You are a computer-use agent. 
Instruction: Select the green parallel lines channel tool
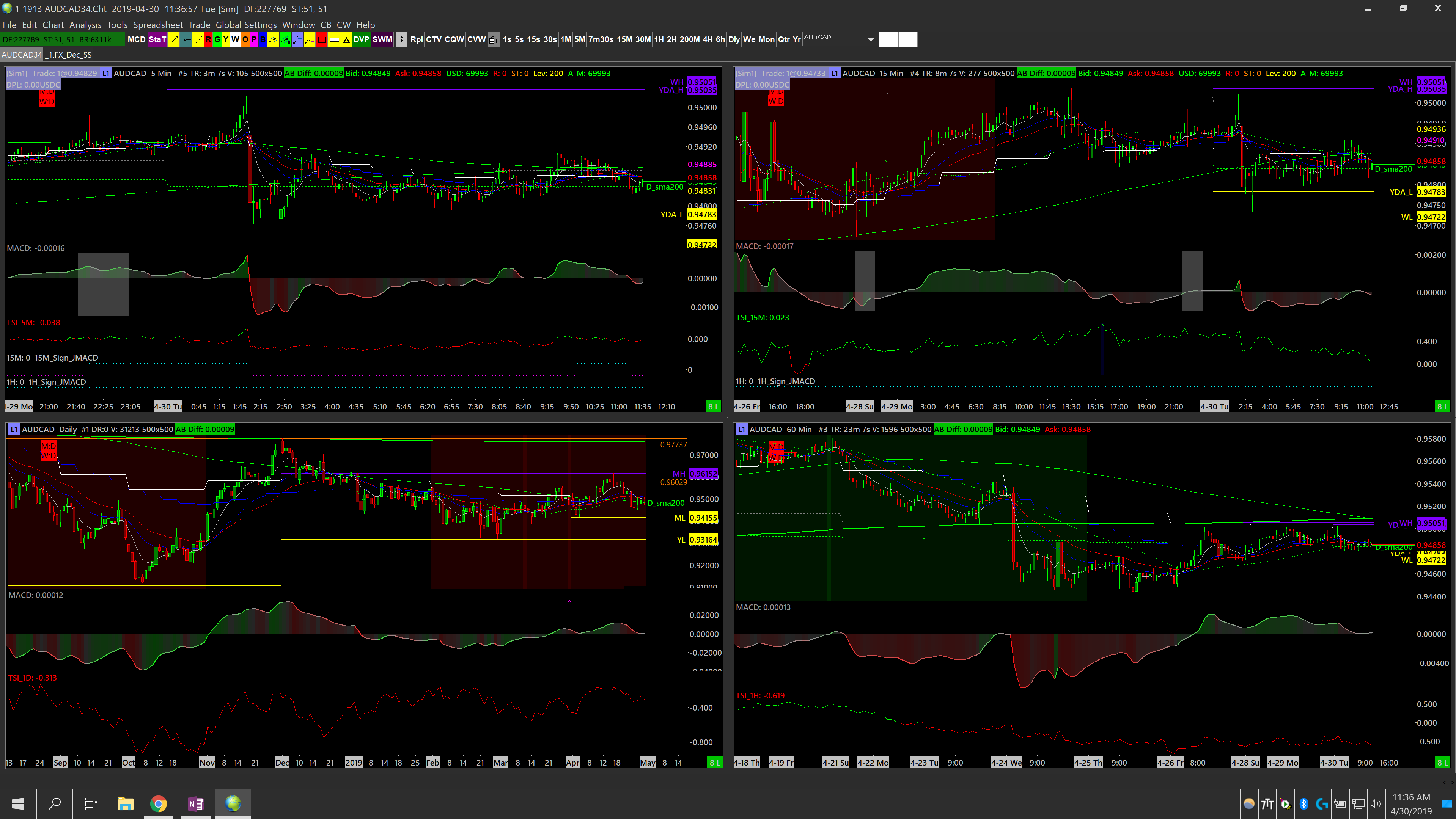(x=285, y=39)
